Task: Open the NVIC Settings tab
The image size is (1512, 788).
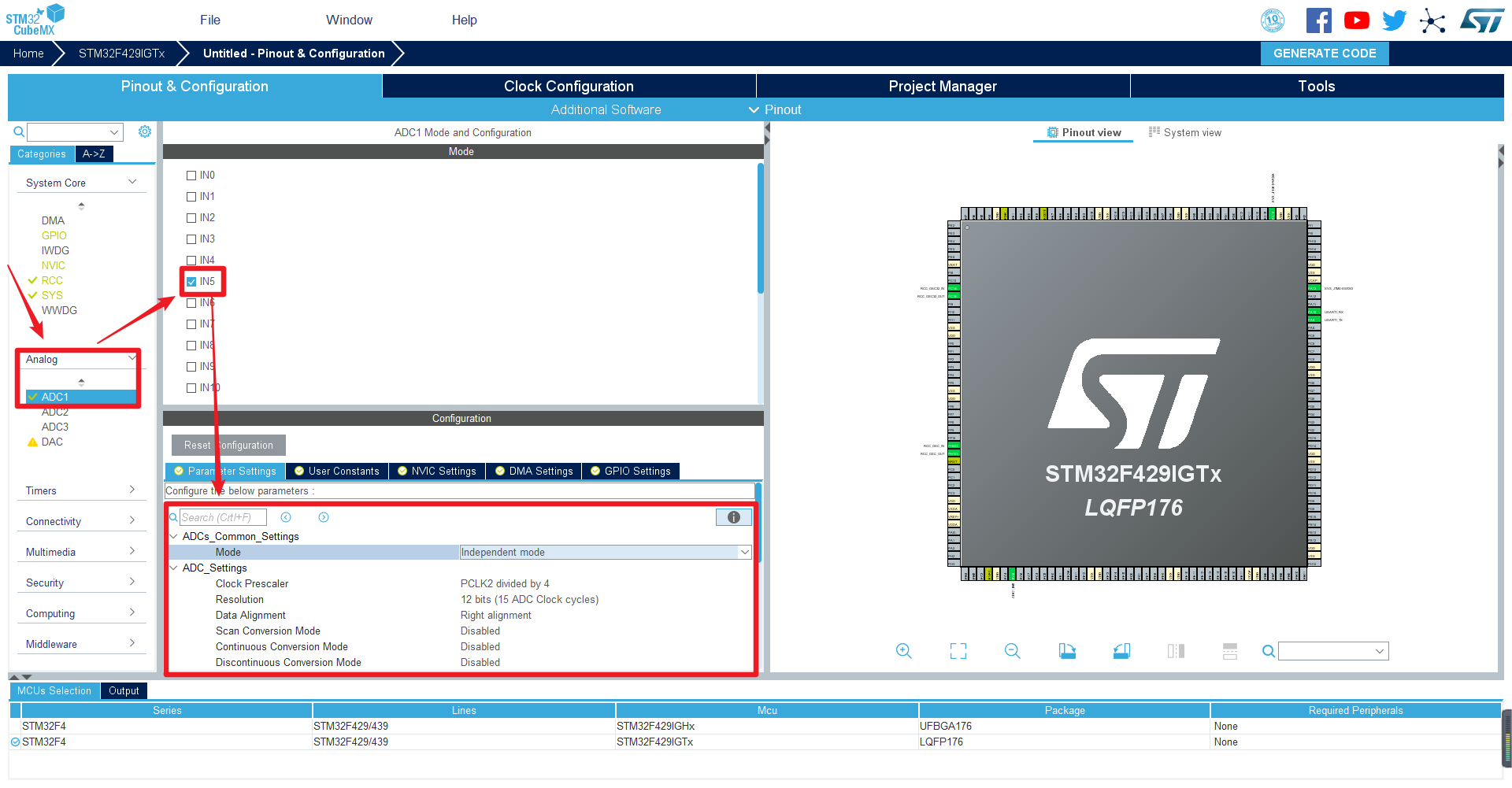Action: point(437,471)
